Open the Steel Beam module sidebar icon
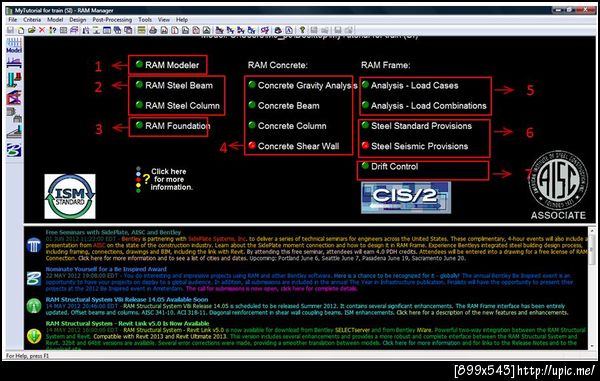Screen dimensions: 600x381 coord(14,62)
